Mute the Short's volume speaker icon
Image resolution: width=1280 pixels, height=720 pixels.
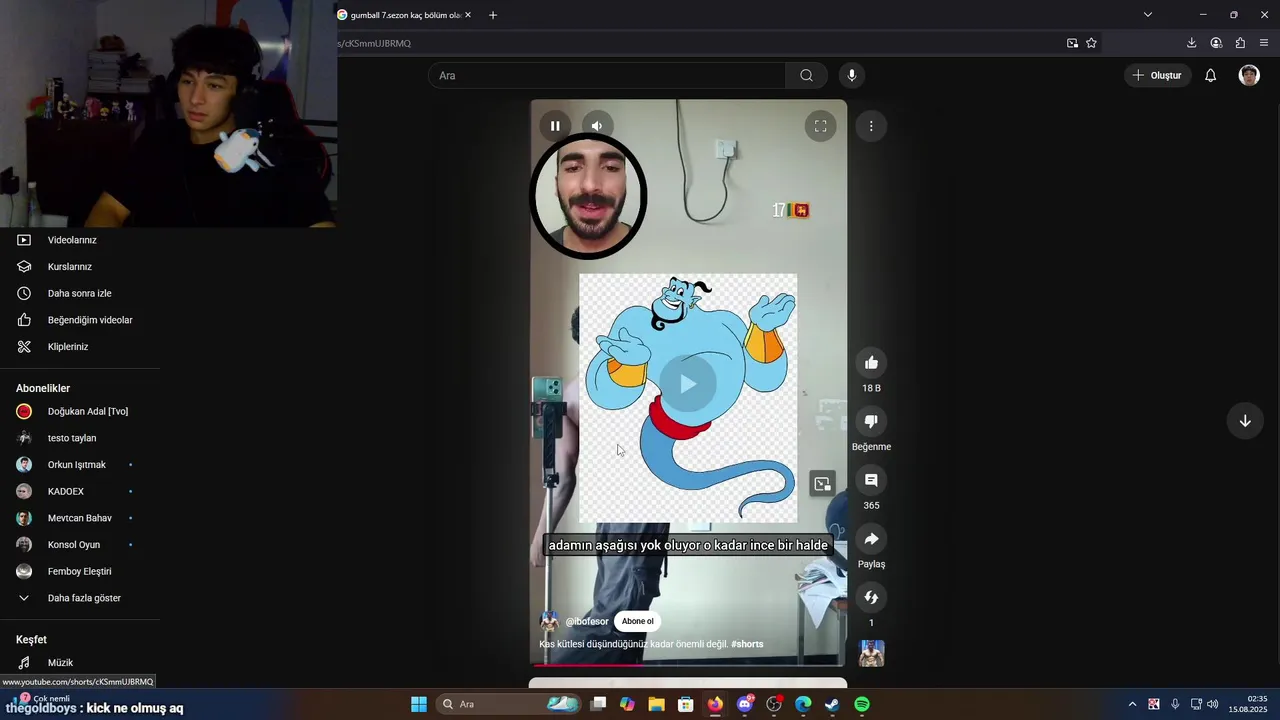tap(597, 126)
